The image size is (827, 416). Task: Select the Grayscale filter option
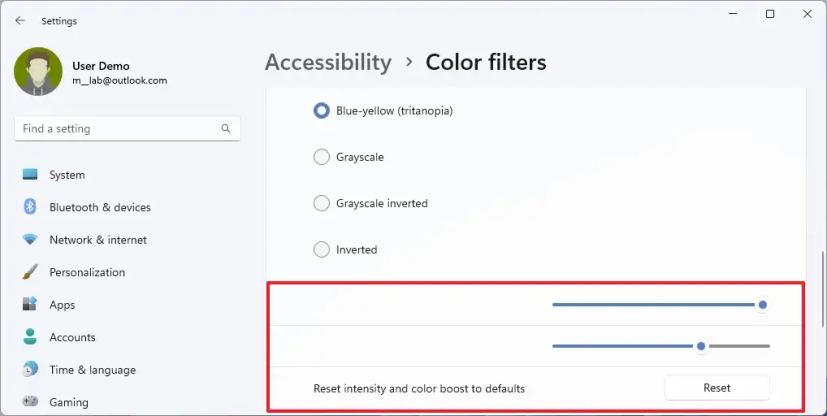click(x=321, y=157)
